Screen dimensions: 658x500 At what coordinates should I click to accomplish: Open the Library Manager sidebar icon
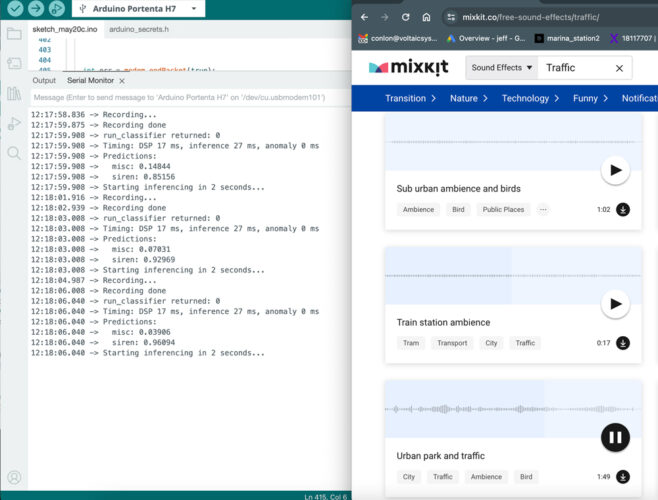pyautogui.click(x=14, y=93)
